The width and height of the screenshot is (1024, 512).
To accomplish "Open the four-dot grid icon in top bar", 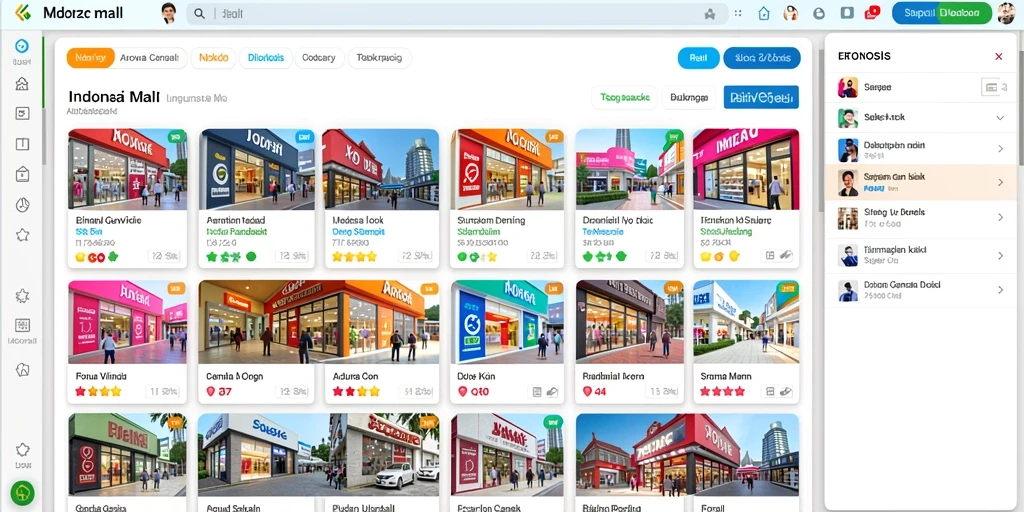I will pos(738,13).
